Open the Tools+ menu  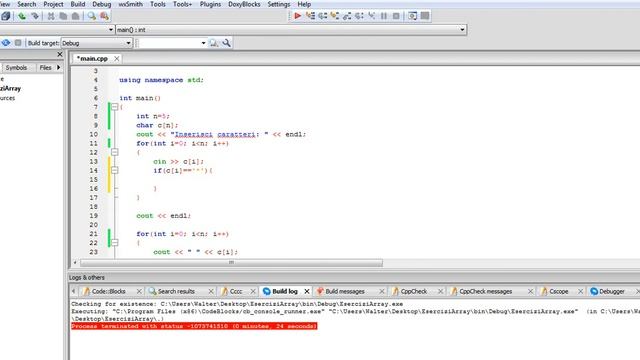pos(182,4)
